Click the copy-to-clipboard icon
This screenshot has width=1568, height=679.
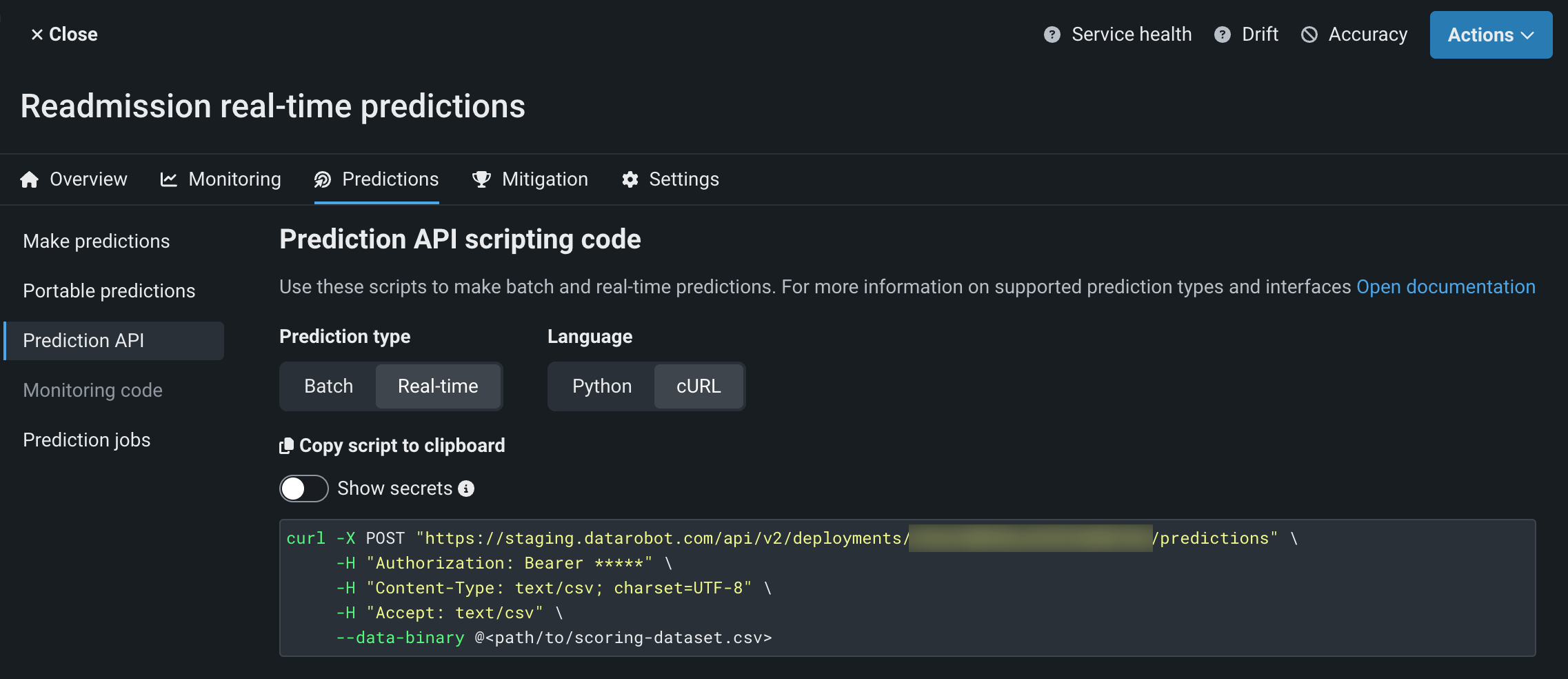286,446
